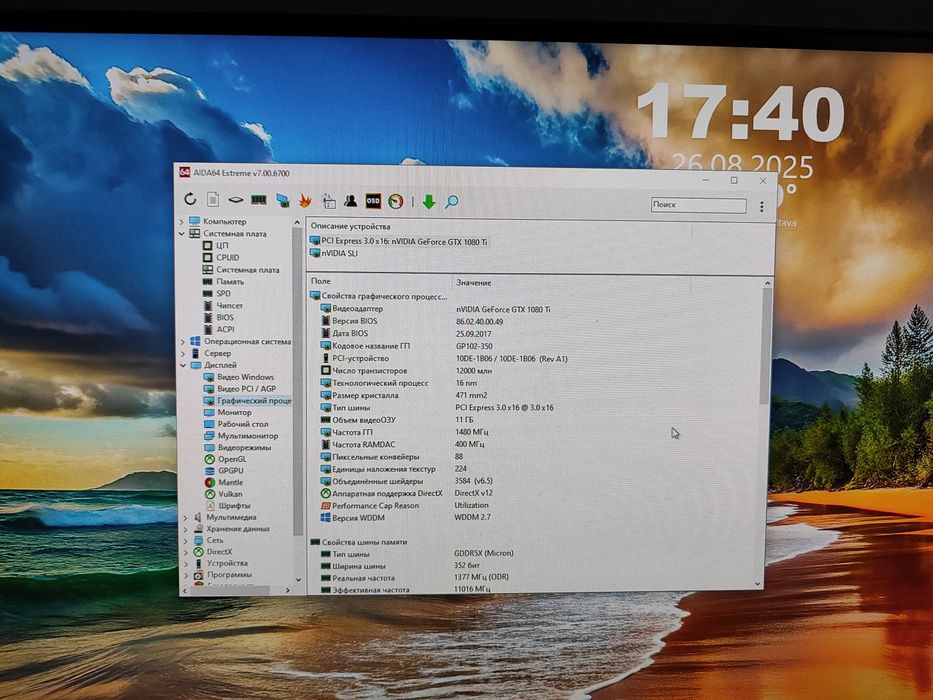Click tree panel scrollbar up arrow
The width and height of the screenshot is (933, 700).
click(x=297, y=223)
